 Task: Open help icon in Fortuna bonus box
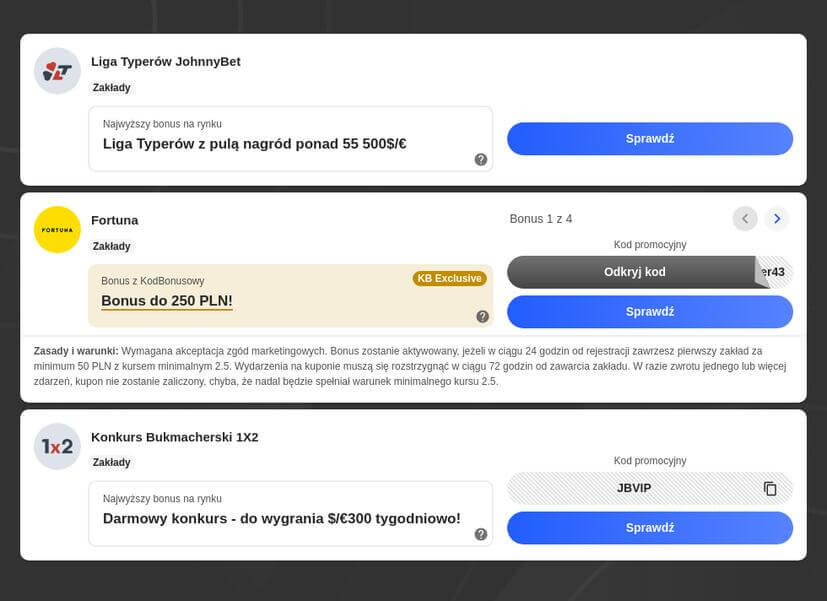(x=482, y=316)
